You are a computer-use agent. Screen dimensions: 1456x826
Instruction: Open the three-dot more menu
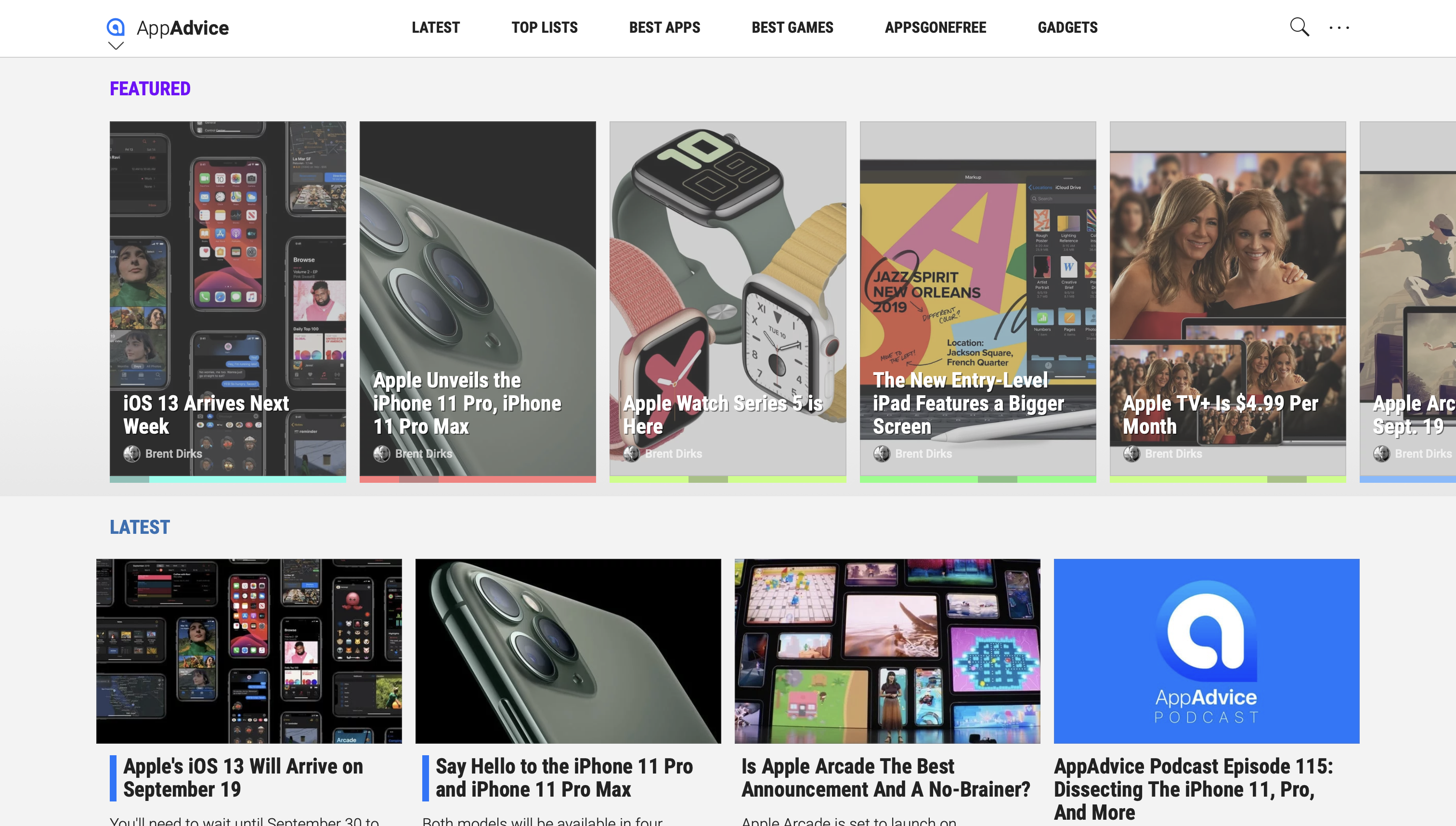(1339, 28)
